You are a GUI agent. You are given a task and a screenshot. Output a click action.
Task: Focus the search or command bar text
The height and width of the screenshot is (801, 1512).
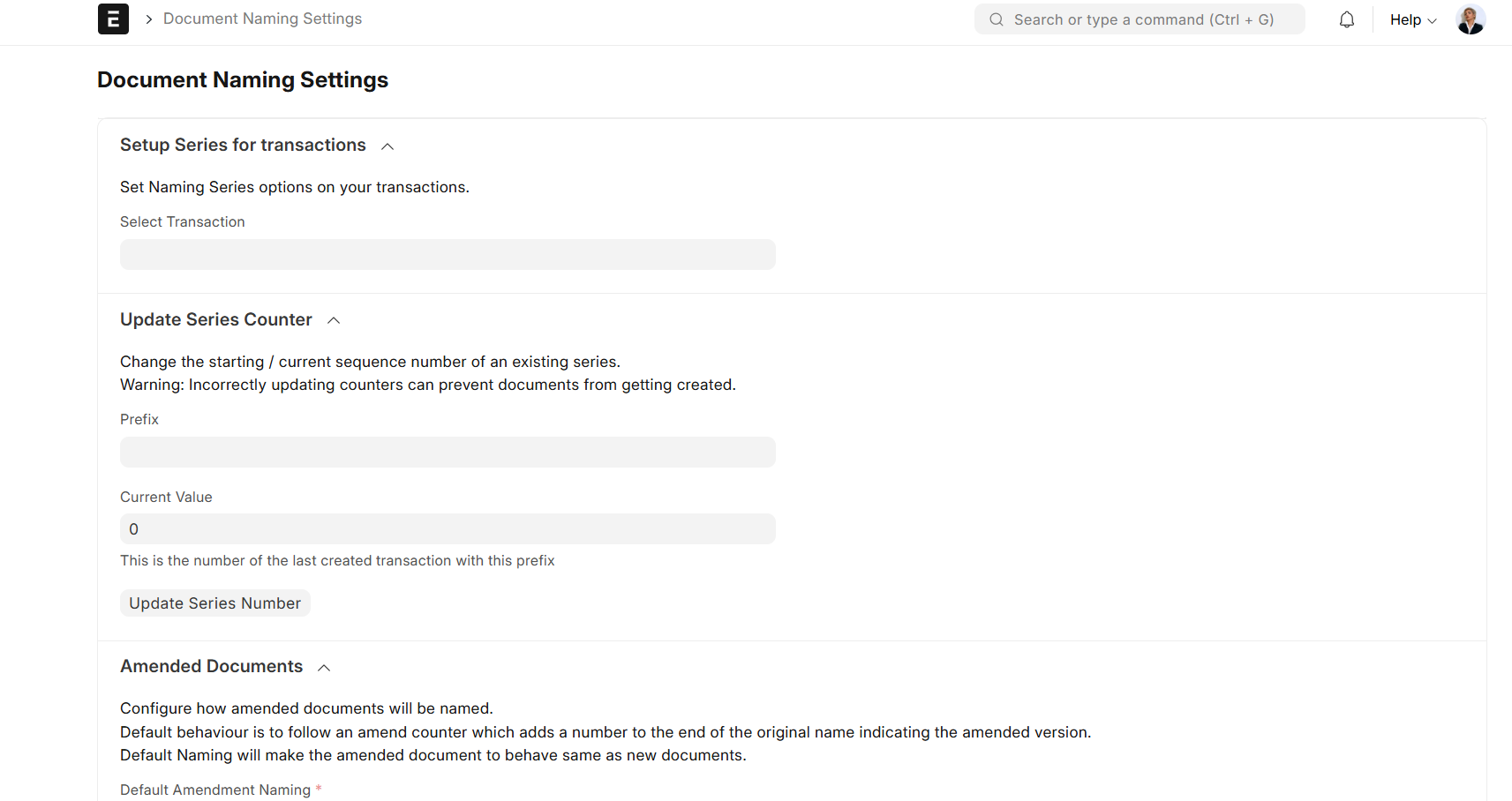click(1143, 19)
